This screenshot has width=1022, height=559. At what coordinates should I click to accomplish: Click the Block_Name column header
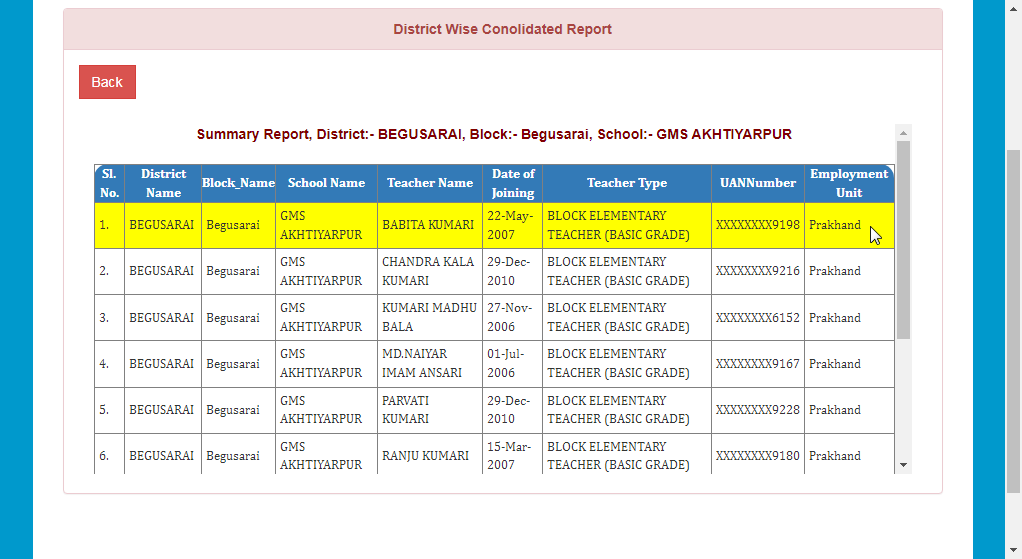click(239, 183)
